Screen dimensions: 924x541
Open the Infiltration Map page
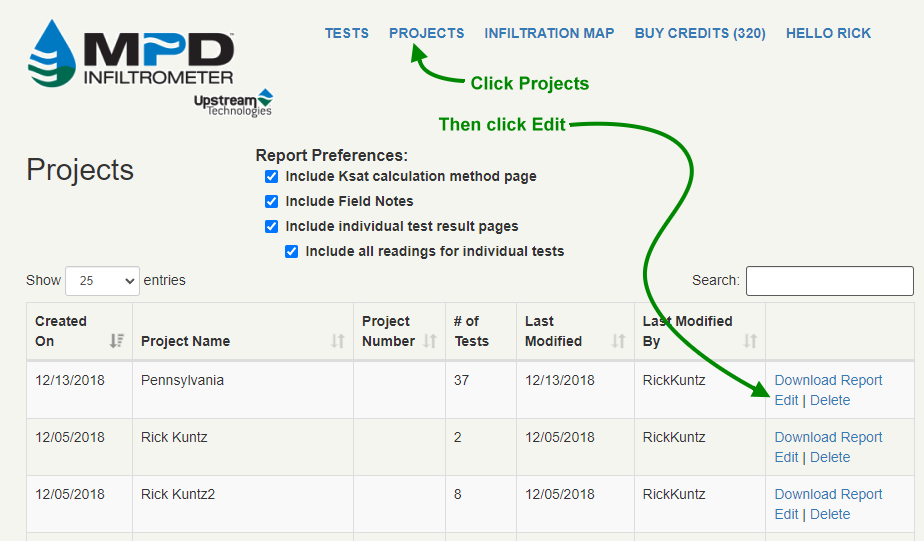[x=549, y=33]
